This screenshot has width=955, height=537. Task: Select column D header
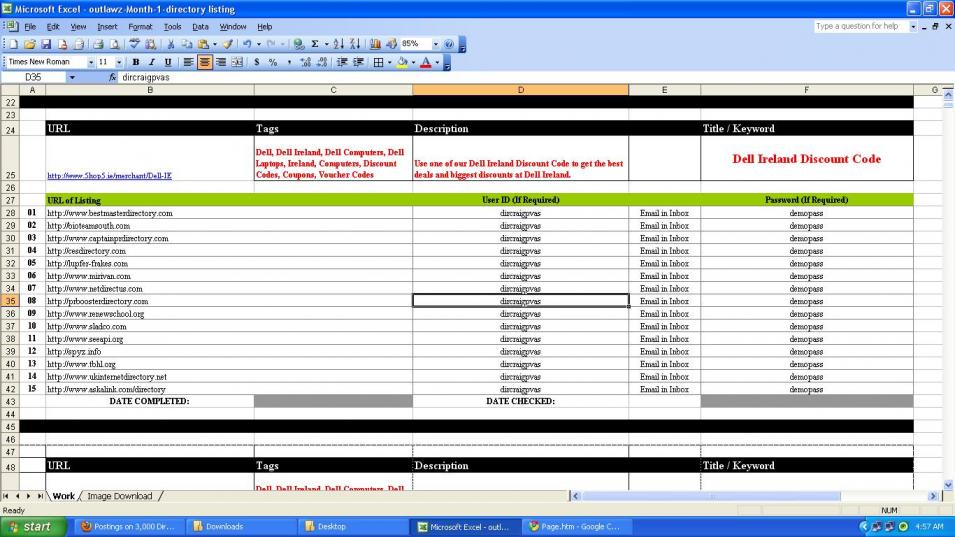520,90
